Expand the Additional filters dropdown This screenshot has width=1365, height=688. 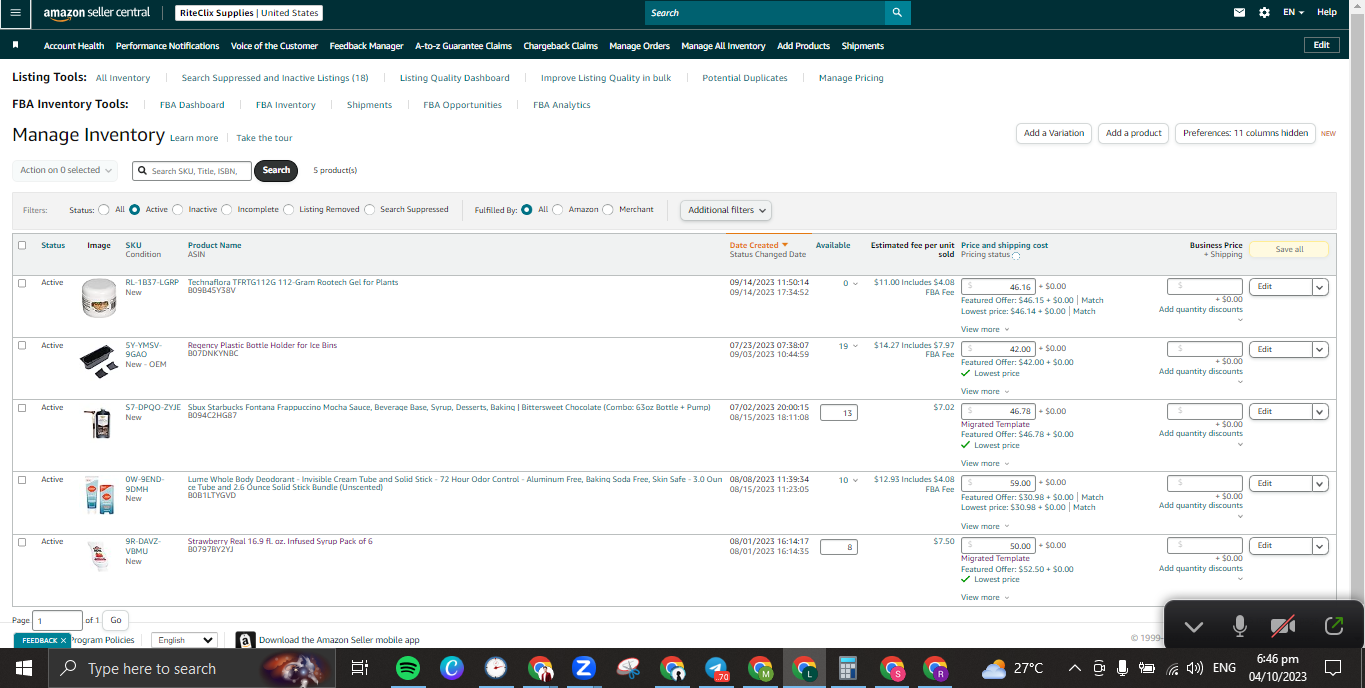(726, 210)
